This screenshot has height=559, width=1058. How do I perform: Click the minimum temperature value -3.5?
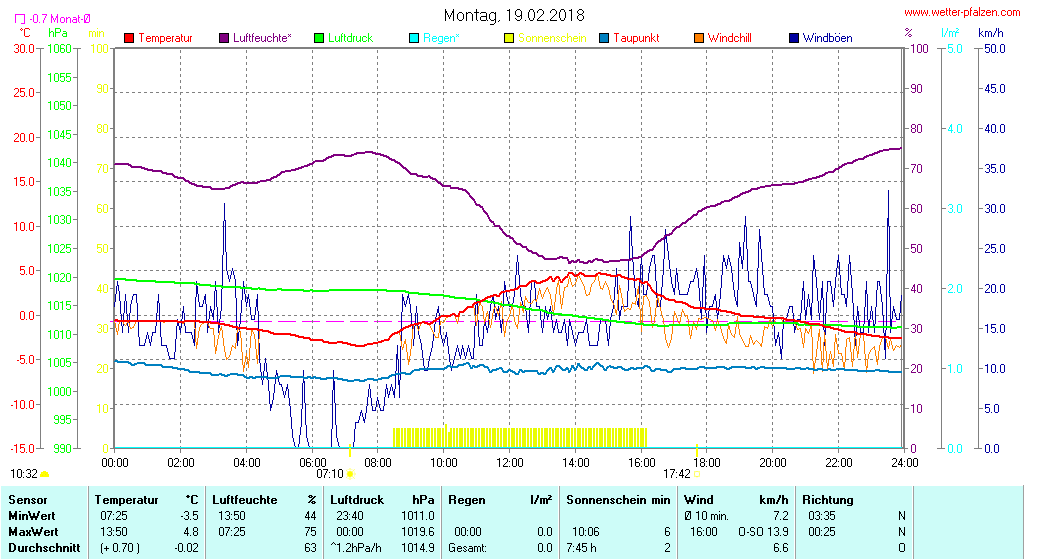[x=190, y=516]
